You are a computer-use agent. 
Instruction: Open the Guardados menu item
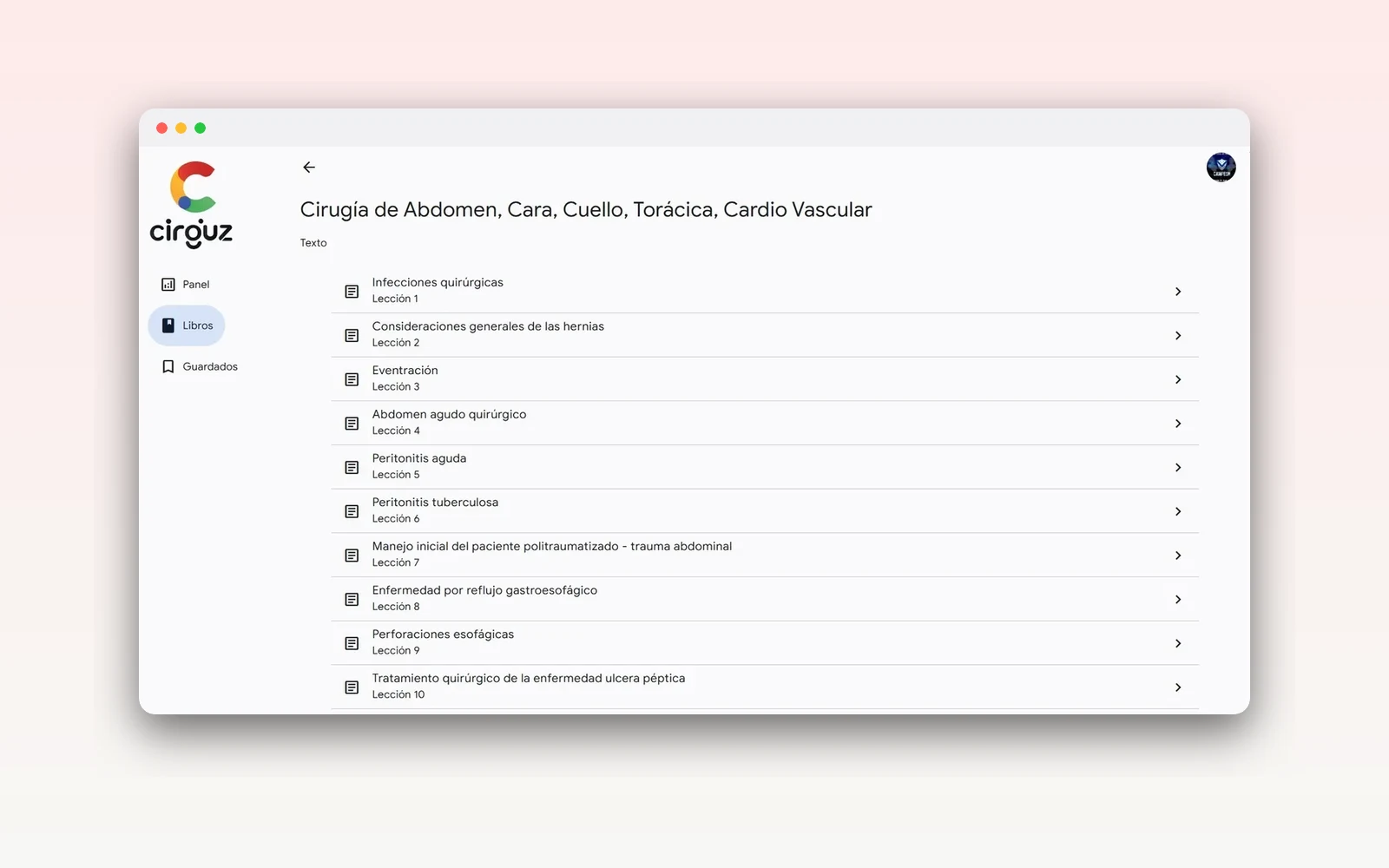[x=200, y=366]
